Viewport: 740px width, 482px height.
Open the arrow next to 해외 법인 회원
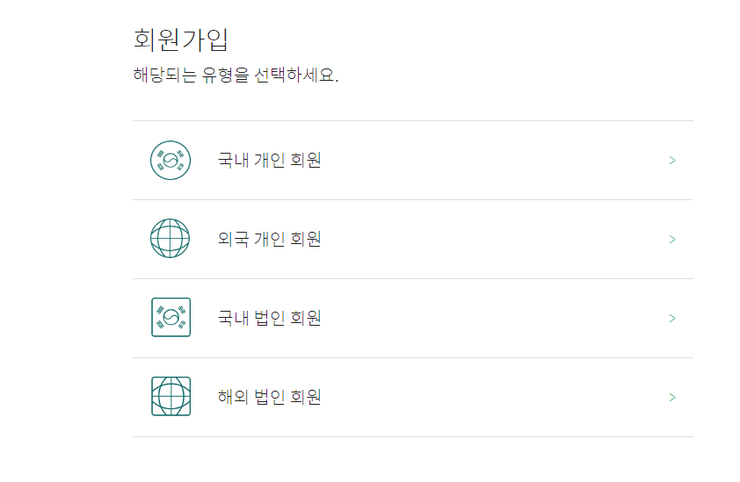(x=673, y=397)
